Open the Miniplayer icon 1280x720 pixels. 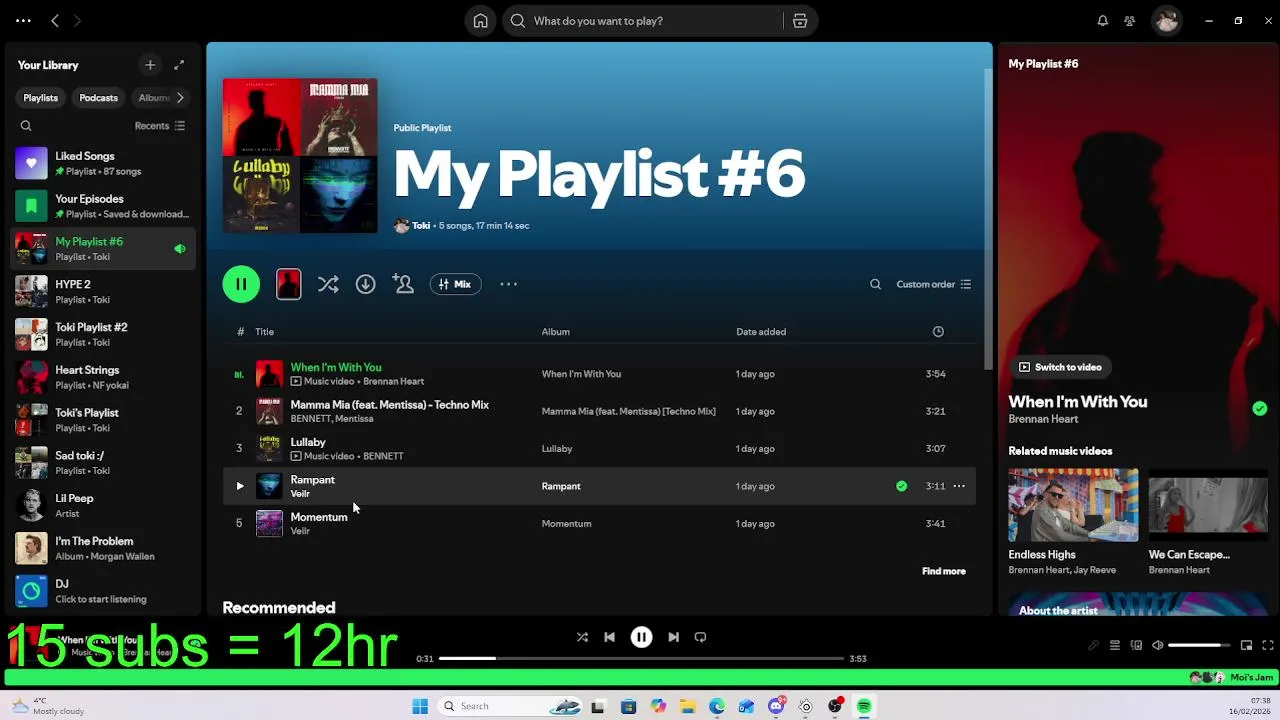click(1246, 646)
